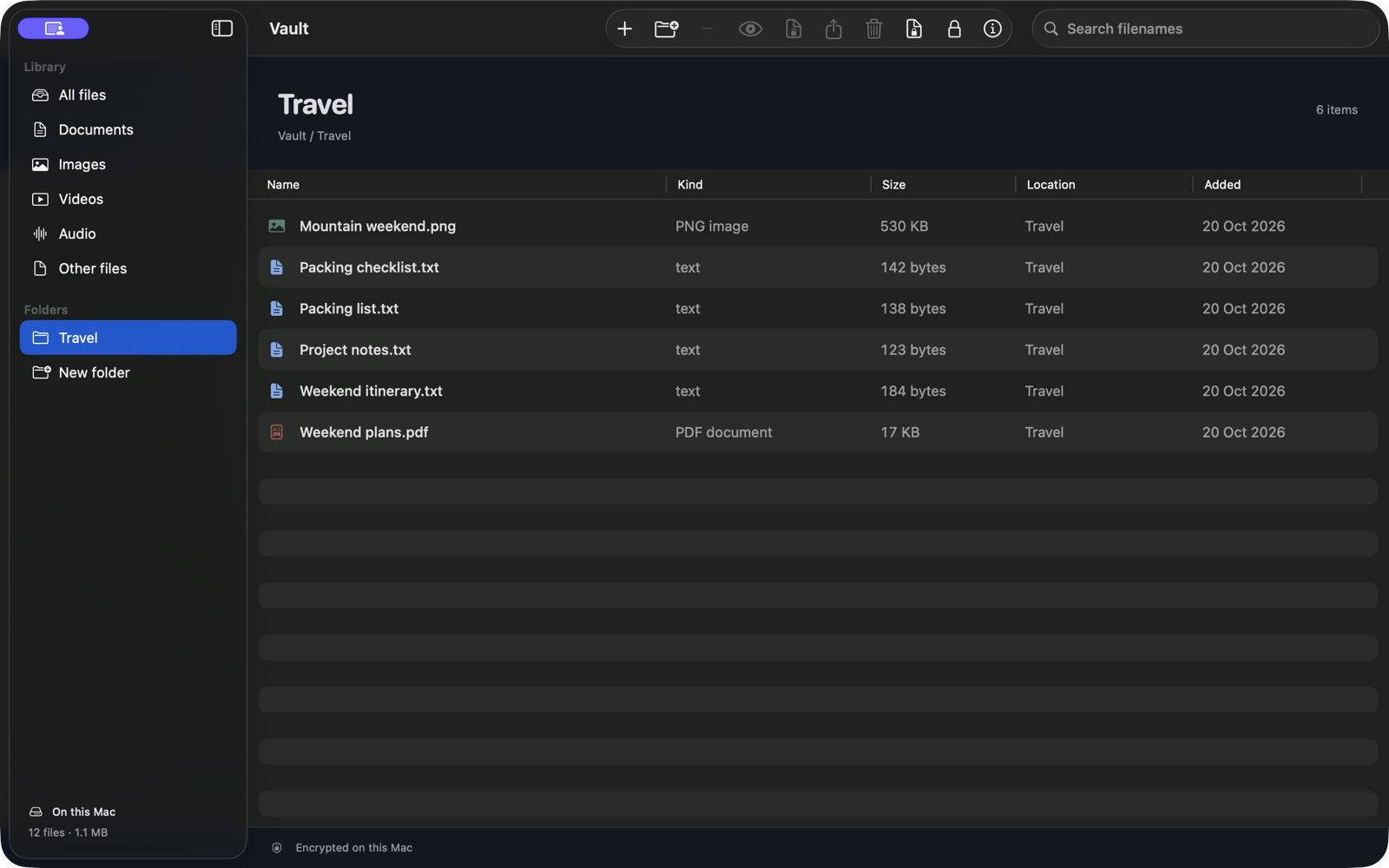1389x868 pixels.
Task: Show the Audio library category
Action: coord(128,233)
